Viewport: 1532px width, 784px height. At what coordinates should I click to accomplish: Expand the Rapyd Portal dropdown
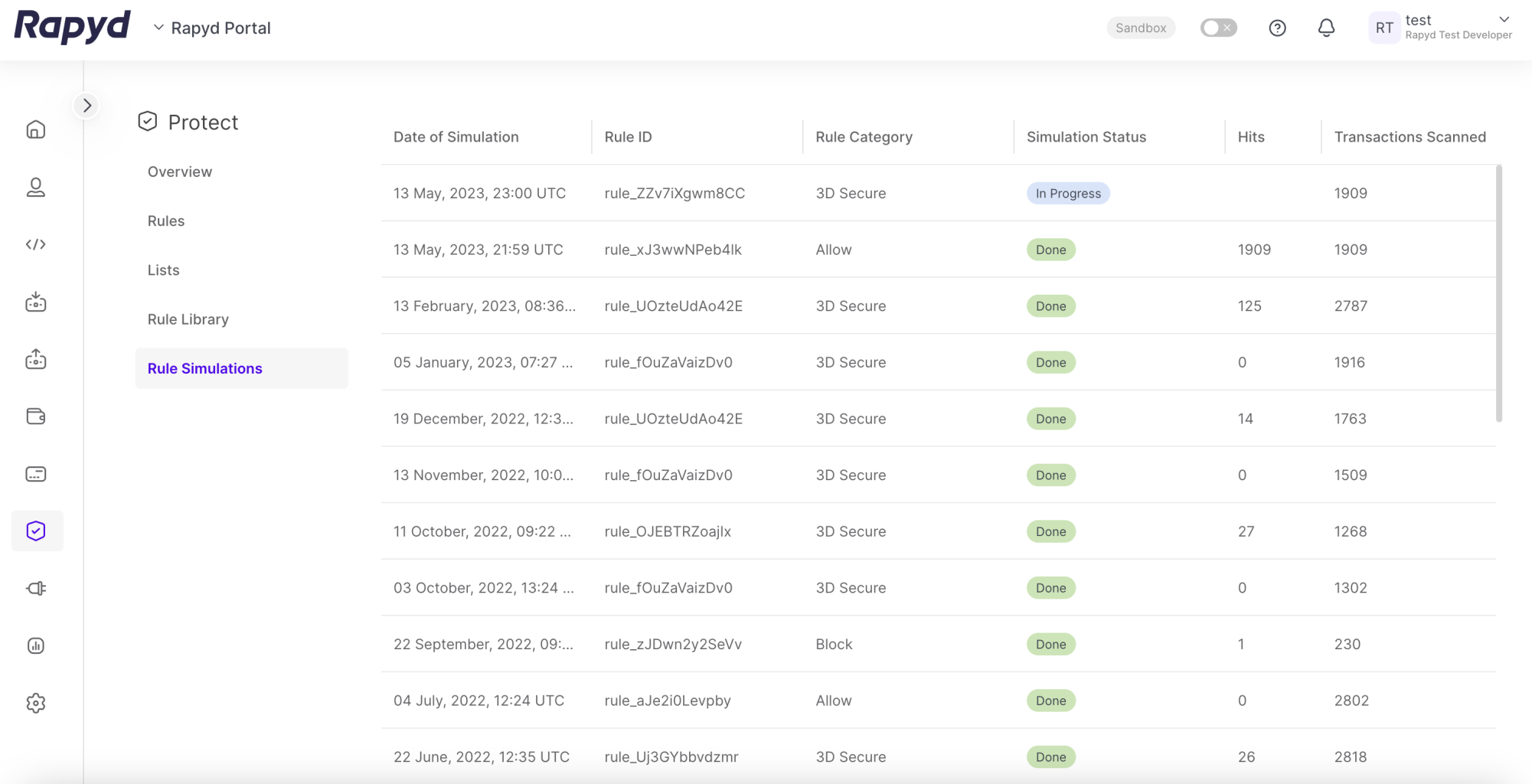pyautogui.click(x=212, y=28)
